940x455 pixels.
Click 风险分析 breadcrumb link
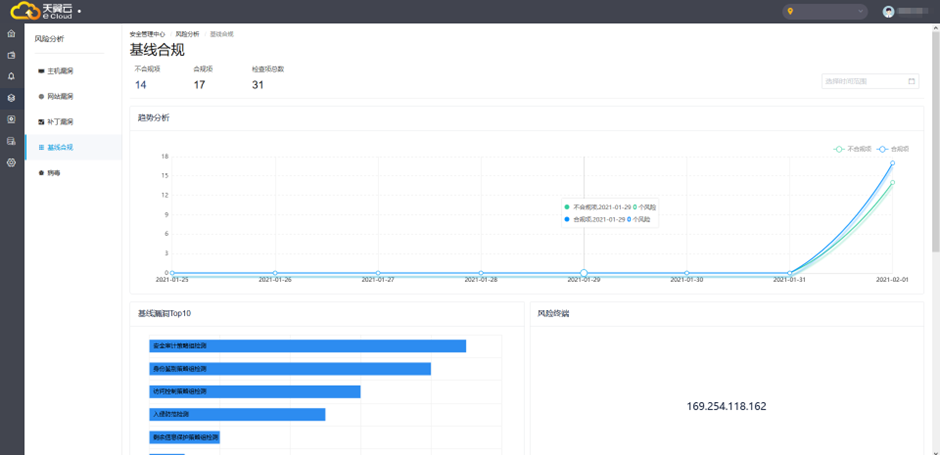coord(188,34)
